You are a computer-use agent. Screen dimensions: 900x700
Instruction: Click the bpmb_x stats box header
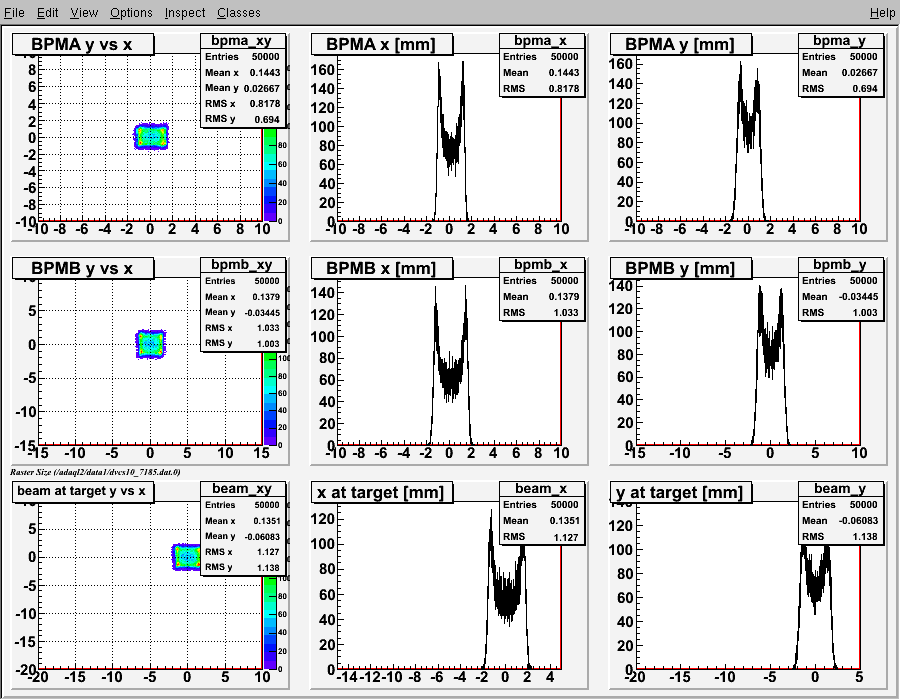pyautogui.click(x=541, y=265)
